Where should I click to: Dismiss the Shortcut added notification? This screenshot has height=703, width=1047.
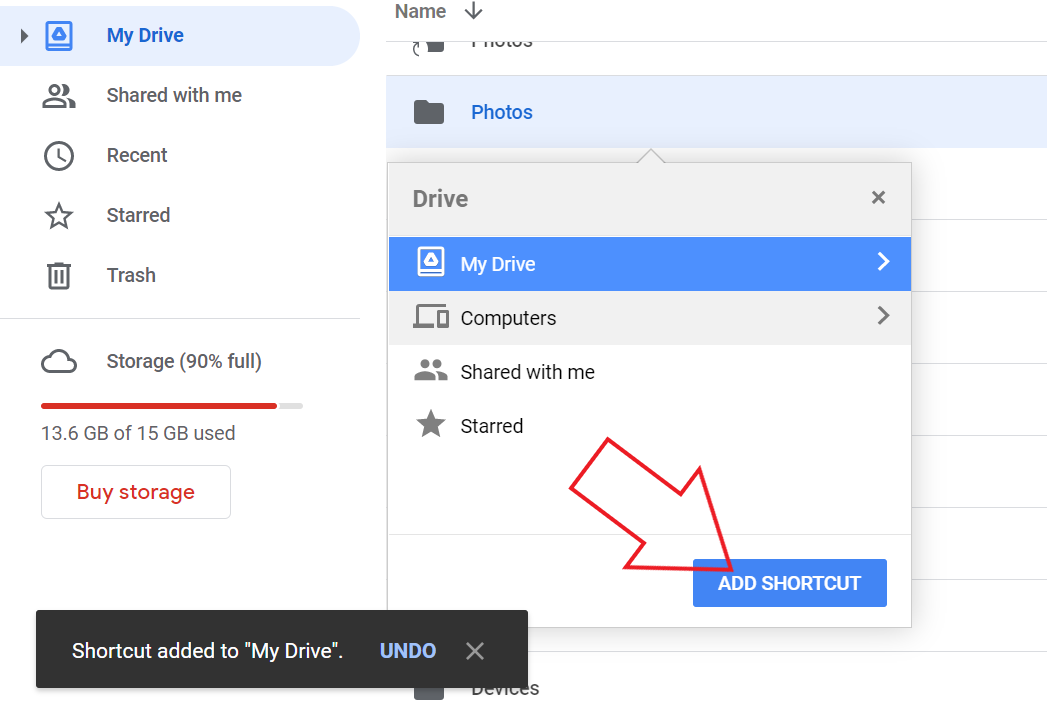475,651
